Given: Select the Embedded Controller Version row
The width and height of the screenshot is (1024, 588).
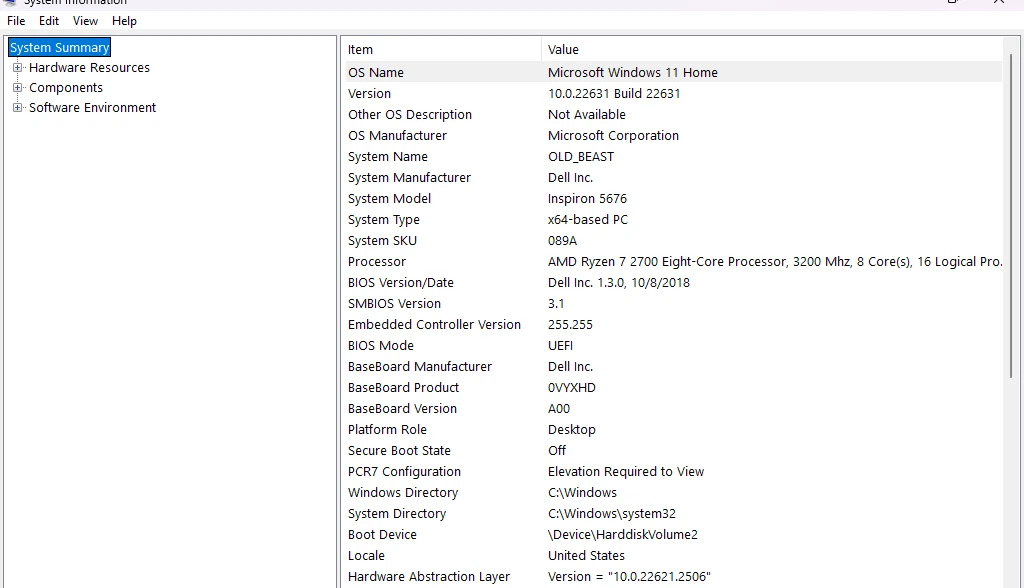Looking at the screenshot, I should point(673,325).
